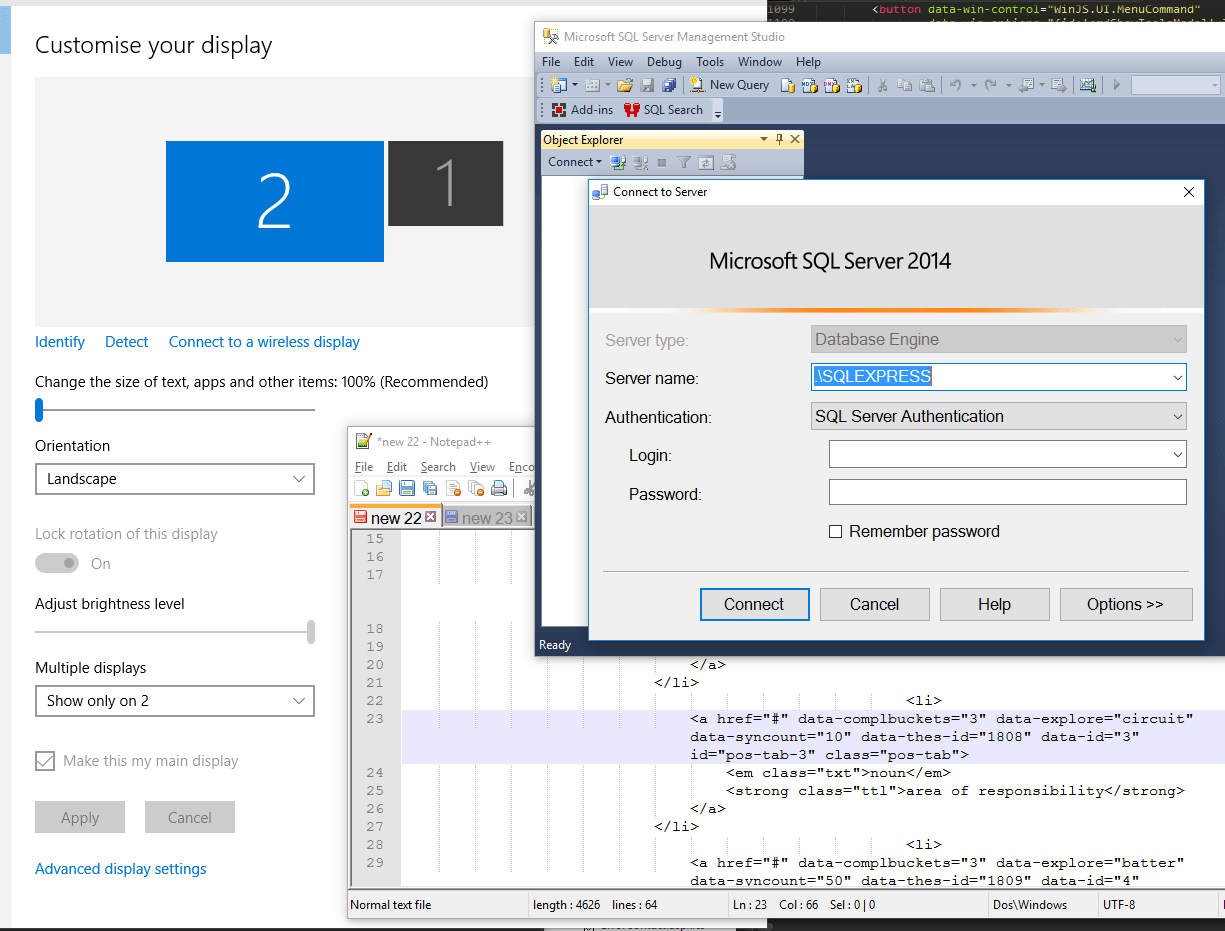Toggle Lock rotation of this display

pos(56,563)
